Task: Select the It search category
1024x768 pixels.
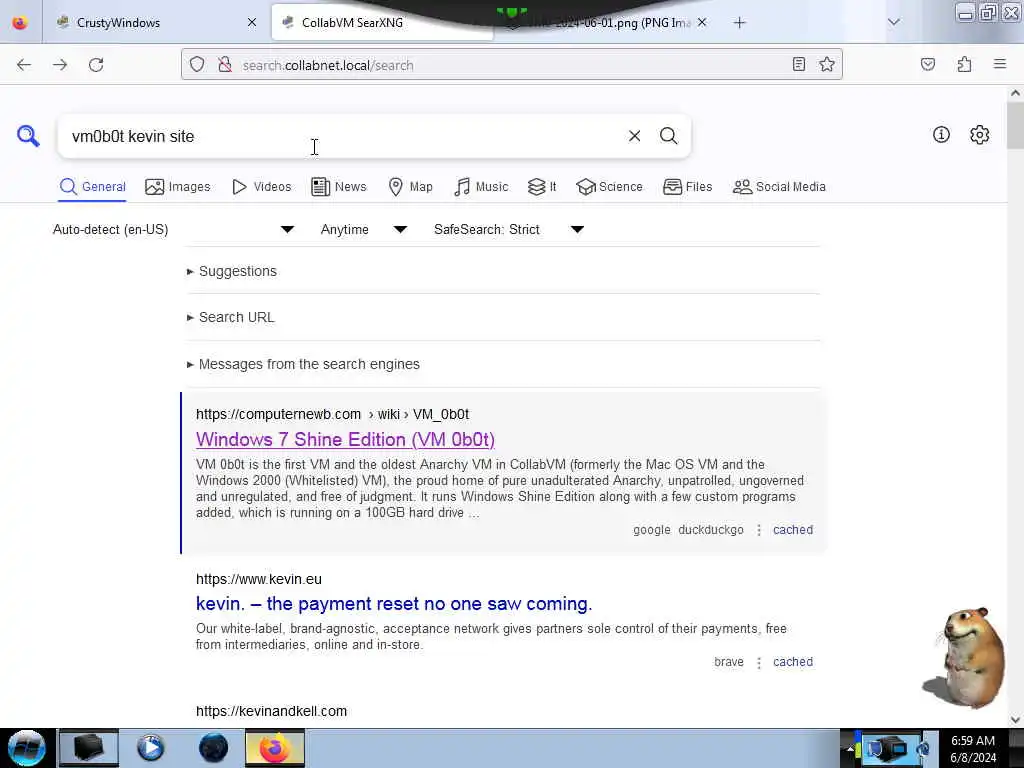Action: tap(542, 187)
